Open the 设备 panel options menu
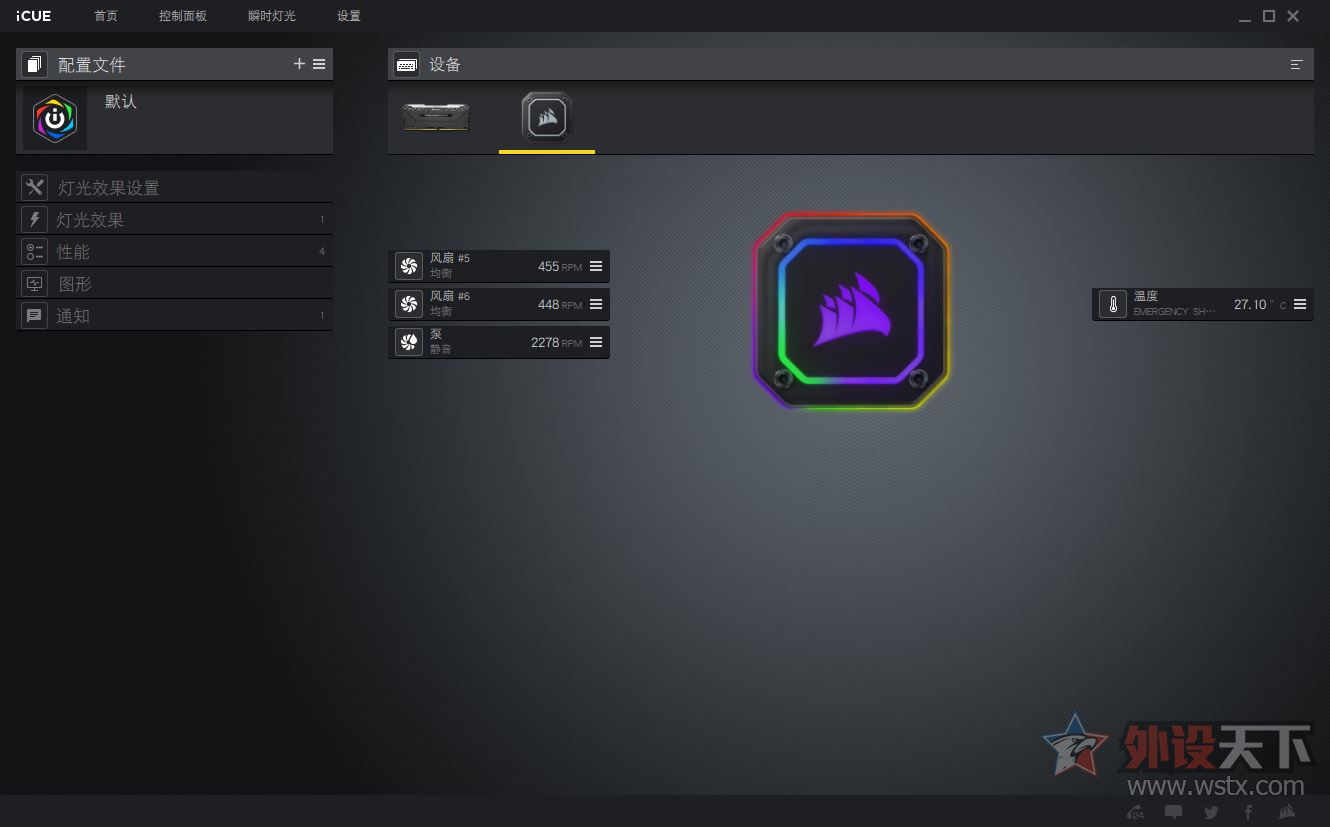Image resolution: width=1330 pixels, height=827 pixels. click(x=1297, y=64)
